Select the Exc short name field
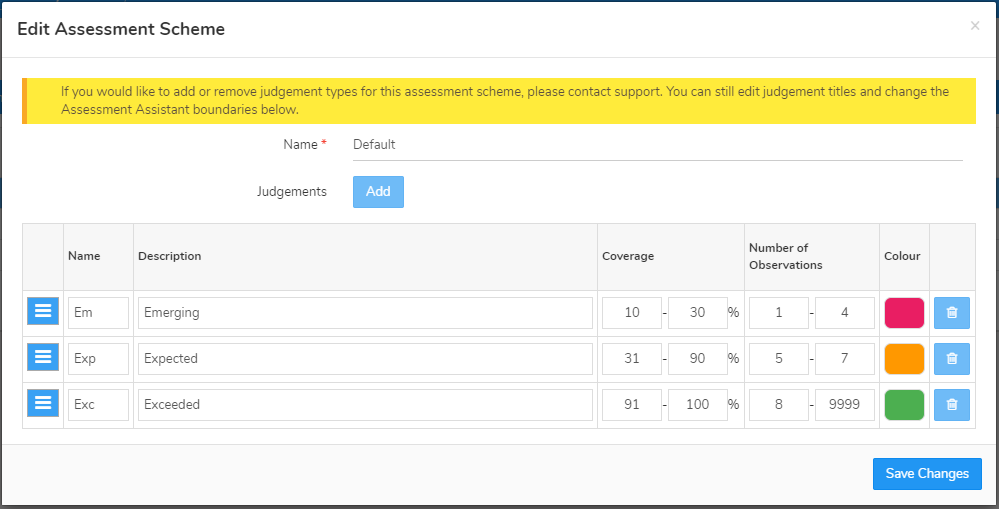The width and height of the screenshot is (999, 509). tap(98, 405)
